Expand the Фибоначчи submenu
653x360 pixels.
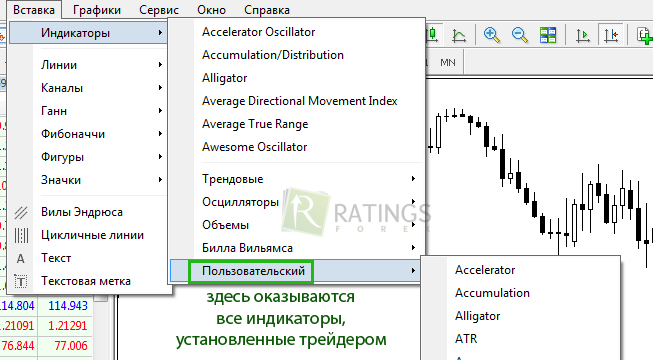[x=88, y=134]
